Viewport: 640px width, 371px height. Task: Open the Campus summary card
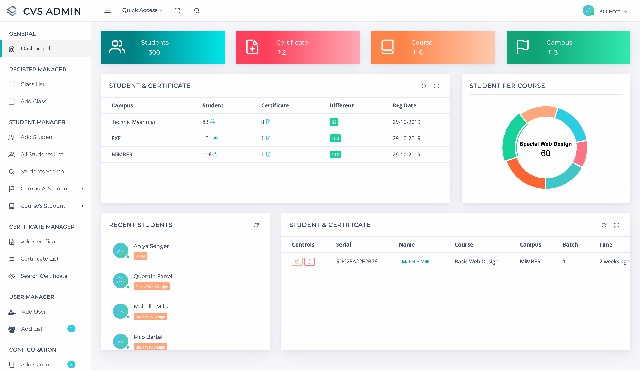[568, 47]
